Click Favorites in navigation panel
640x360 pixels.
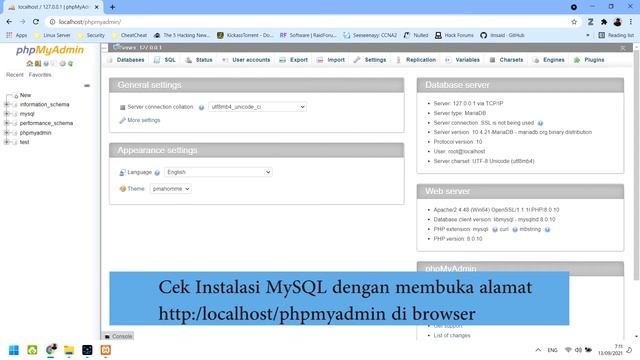40,75
